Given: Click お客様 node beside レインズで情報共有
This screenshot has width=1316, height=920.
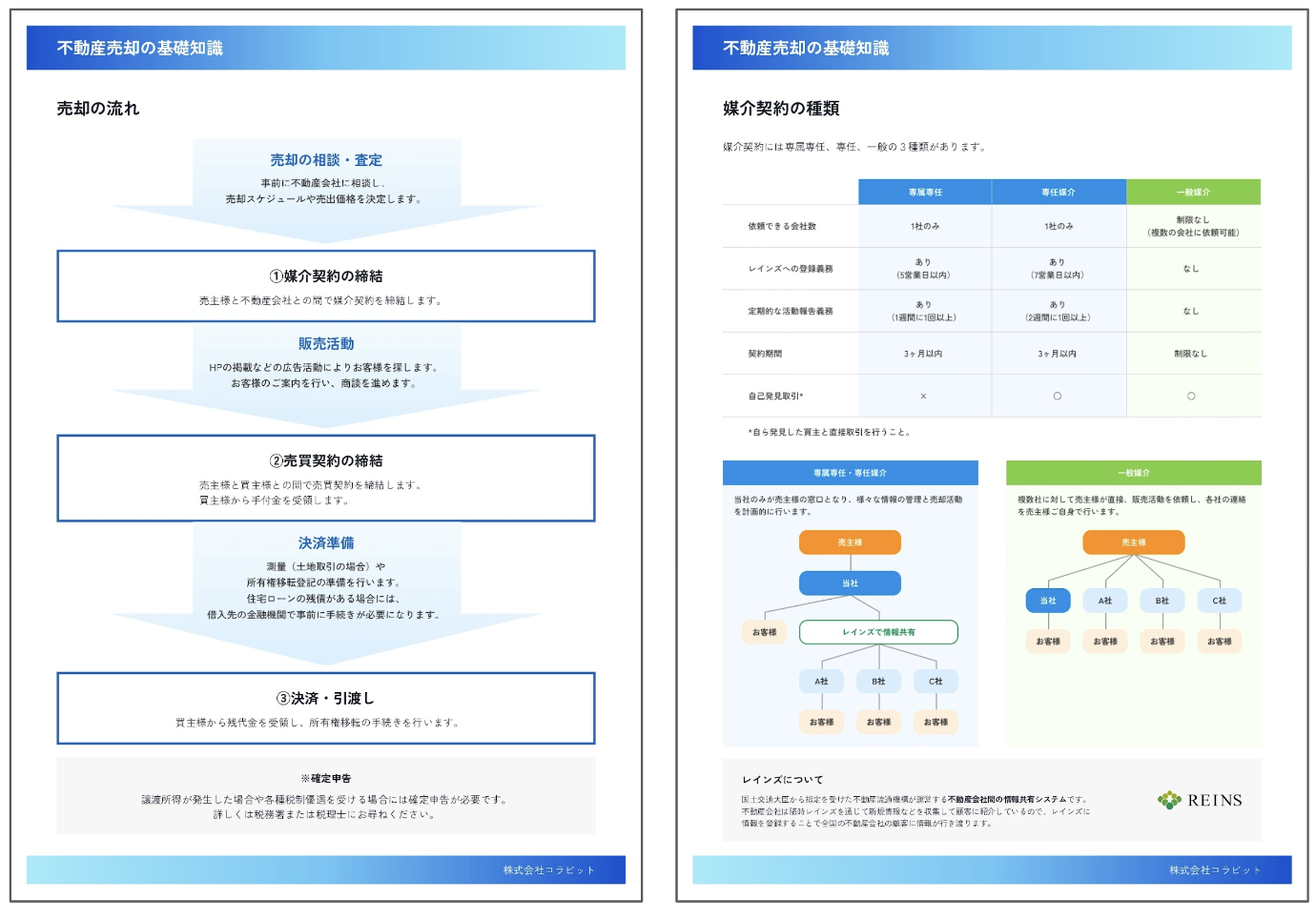Looking at the screenshot, I should click(x=764, y=632).
